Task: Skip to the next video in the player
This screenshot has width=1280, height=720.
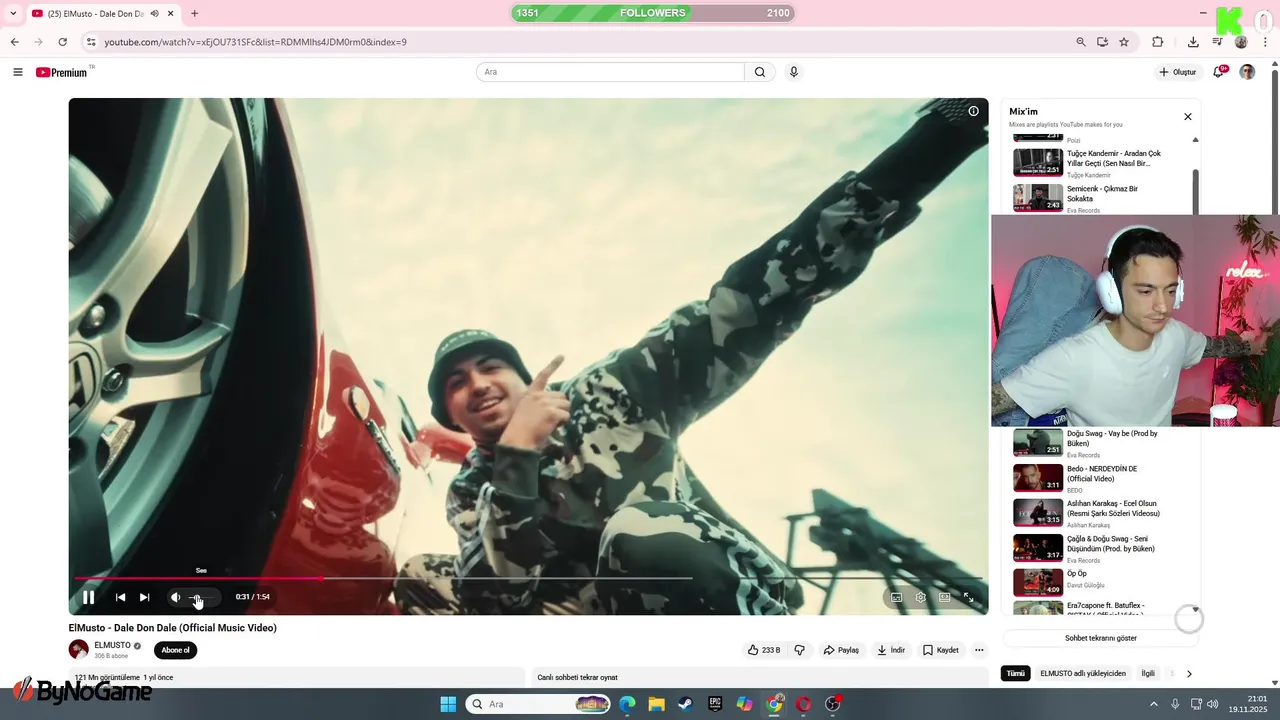Action: pyautogui.click(x=144, y=597)
